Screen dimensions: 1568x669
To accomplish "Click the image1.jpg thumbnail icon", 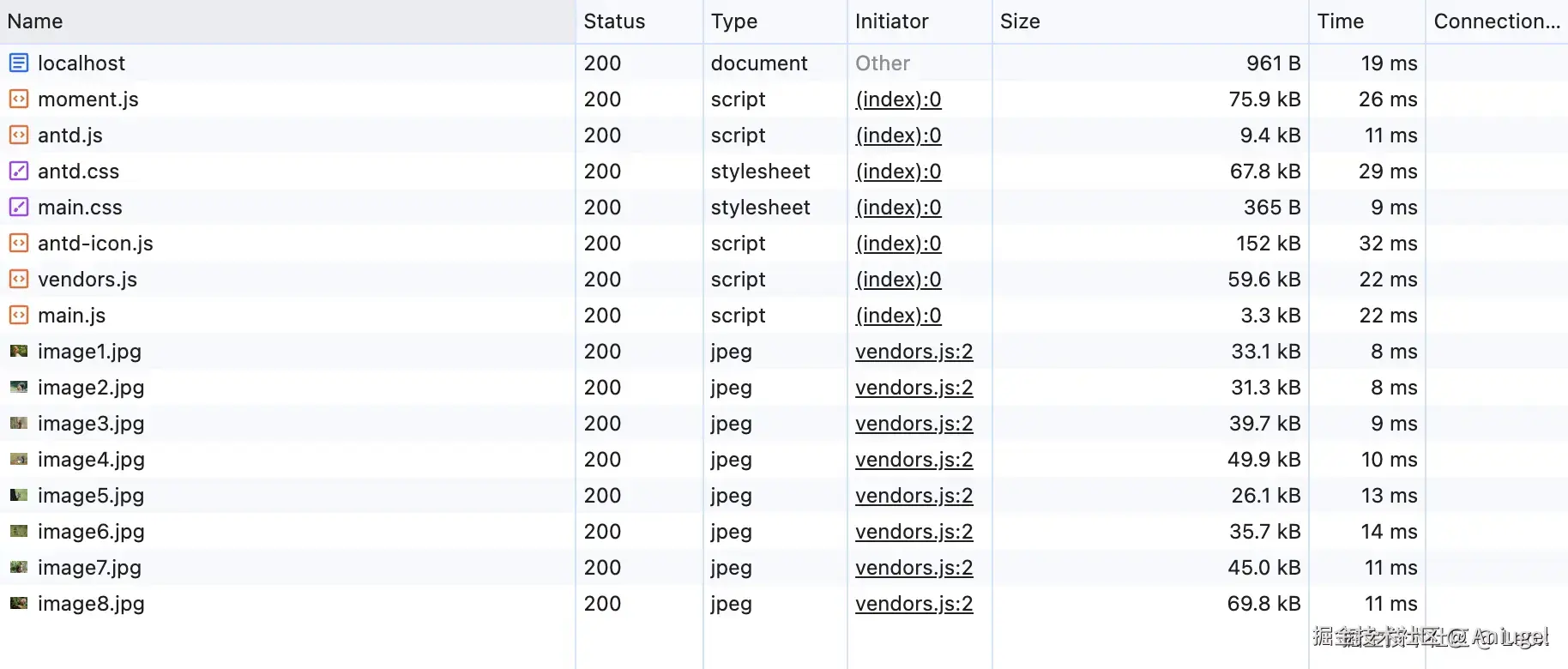I will point(19,351).
